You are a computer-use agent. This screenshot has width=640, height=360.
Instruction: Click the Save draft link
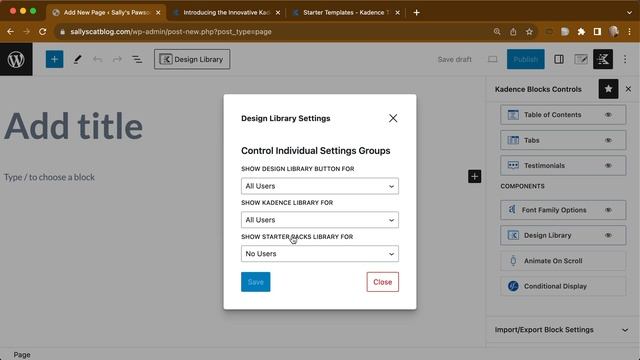point(454,60)
